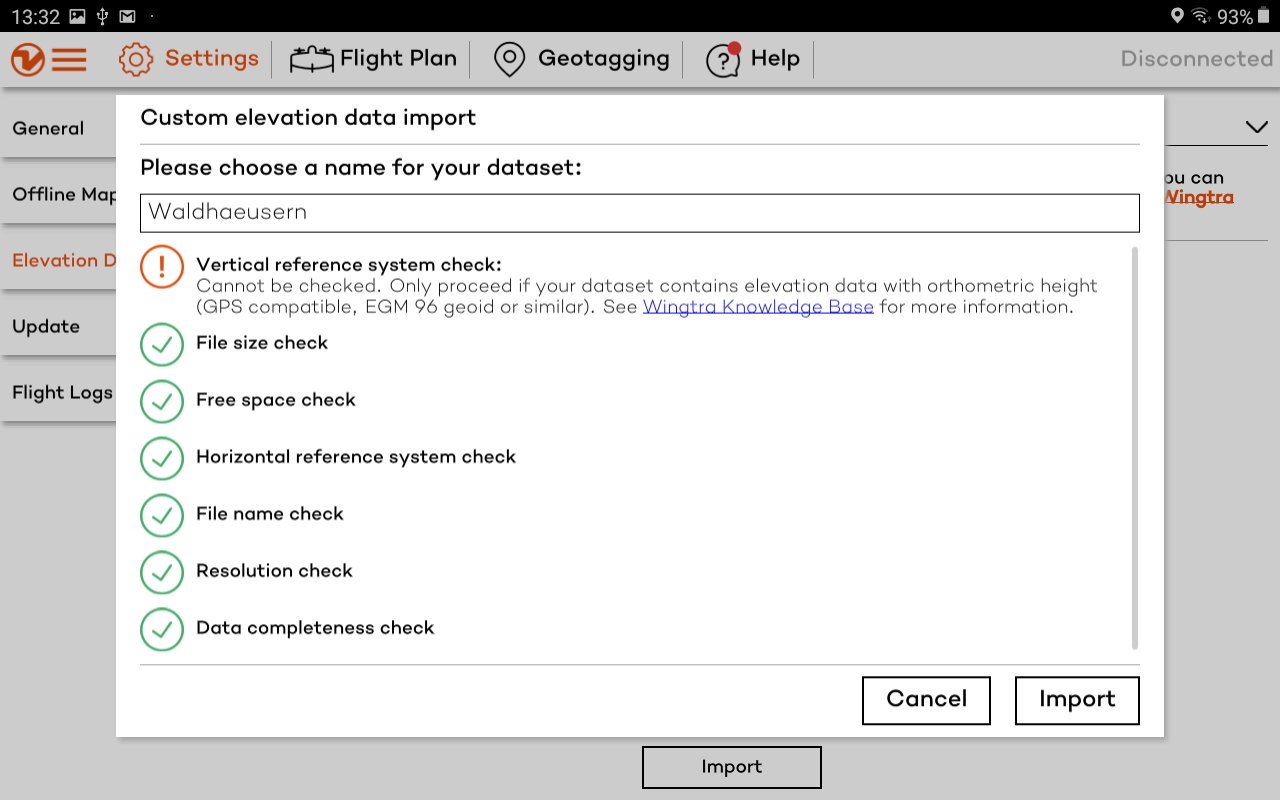The height and width of the screenshot is (800, 1280).
Task: Click the File name check checkmark icon
Action: tap(162, 515)
